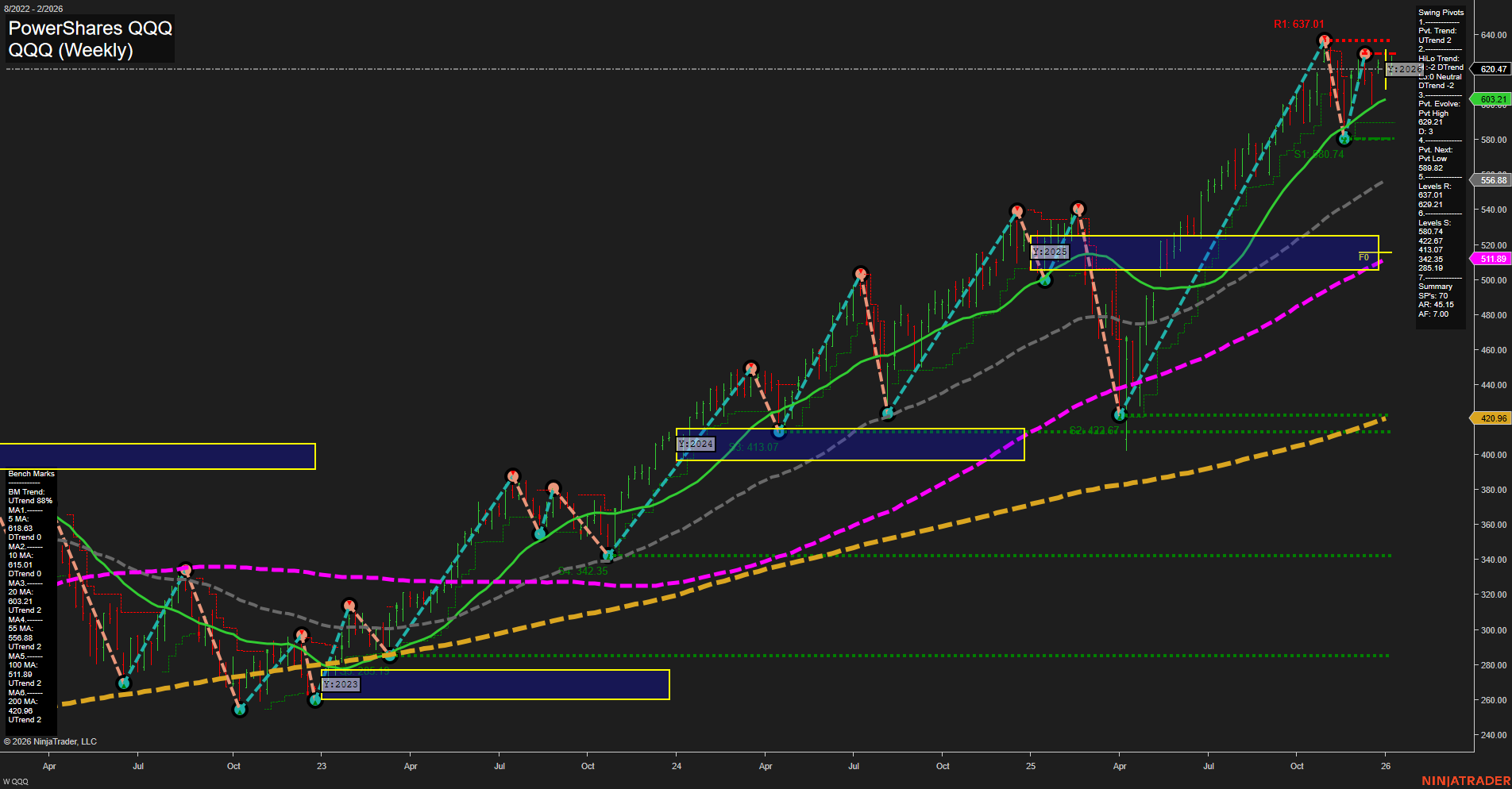
Task: Select the red R1 pivot marker at chart peak
Action: (1326, 38)
